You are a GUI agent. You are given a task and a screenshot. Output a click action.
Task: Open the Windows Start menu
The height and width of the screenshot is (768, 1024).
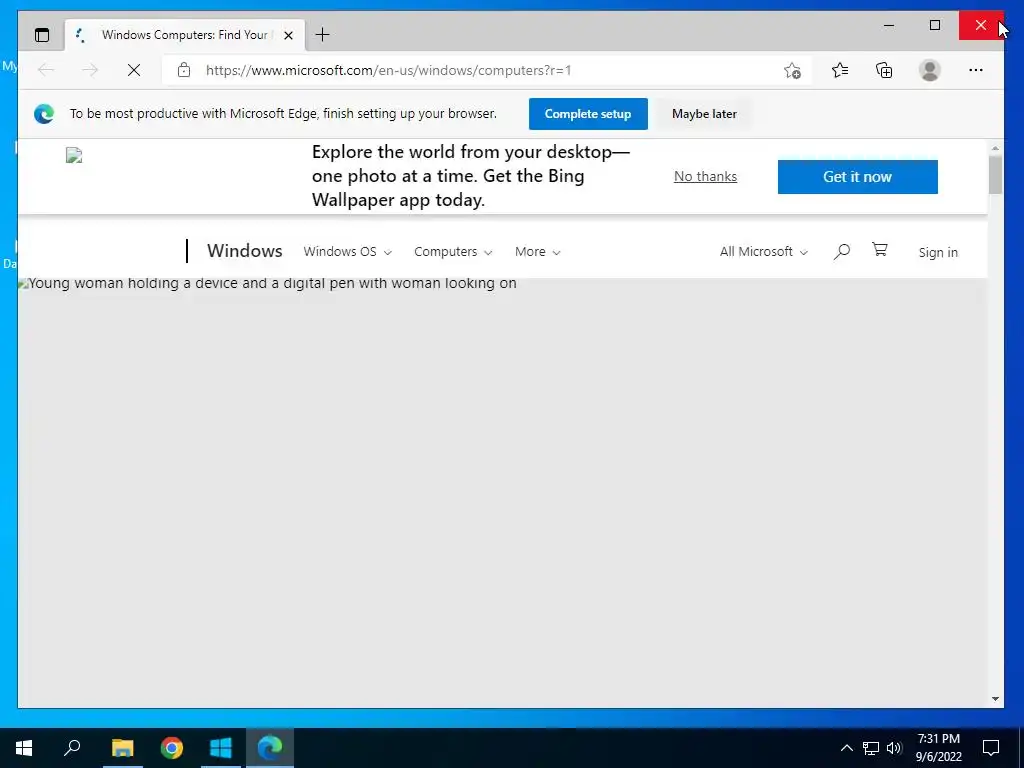click(x=24, y=748)
